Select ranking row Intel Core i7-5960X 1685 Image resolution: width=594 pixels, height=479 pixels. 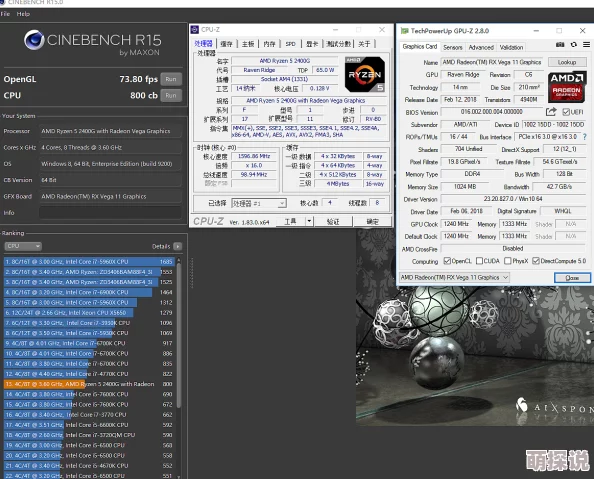click(89, 261)
